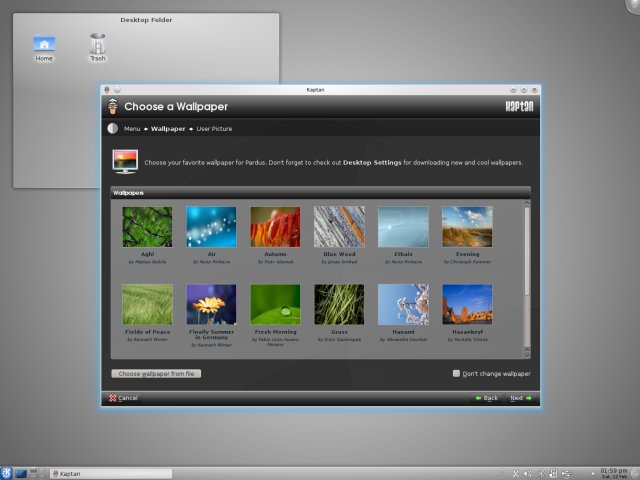
Task: Select the Autumn wallpaper thumbnail
Action: pyautogui.click(x=275, y=227)
